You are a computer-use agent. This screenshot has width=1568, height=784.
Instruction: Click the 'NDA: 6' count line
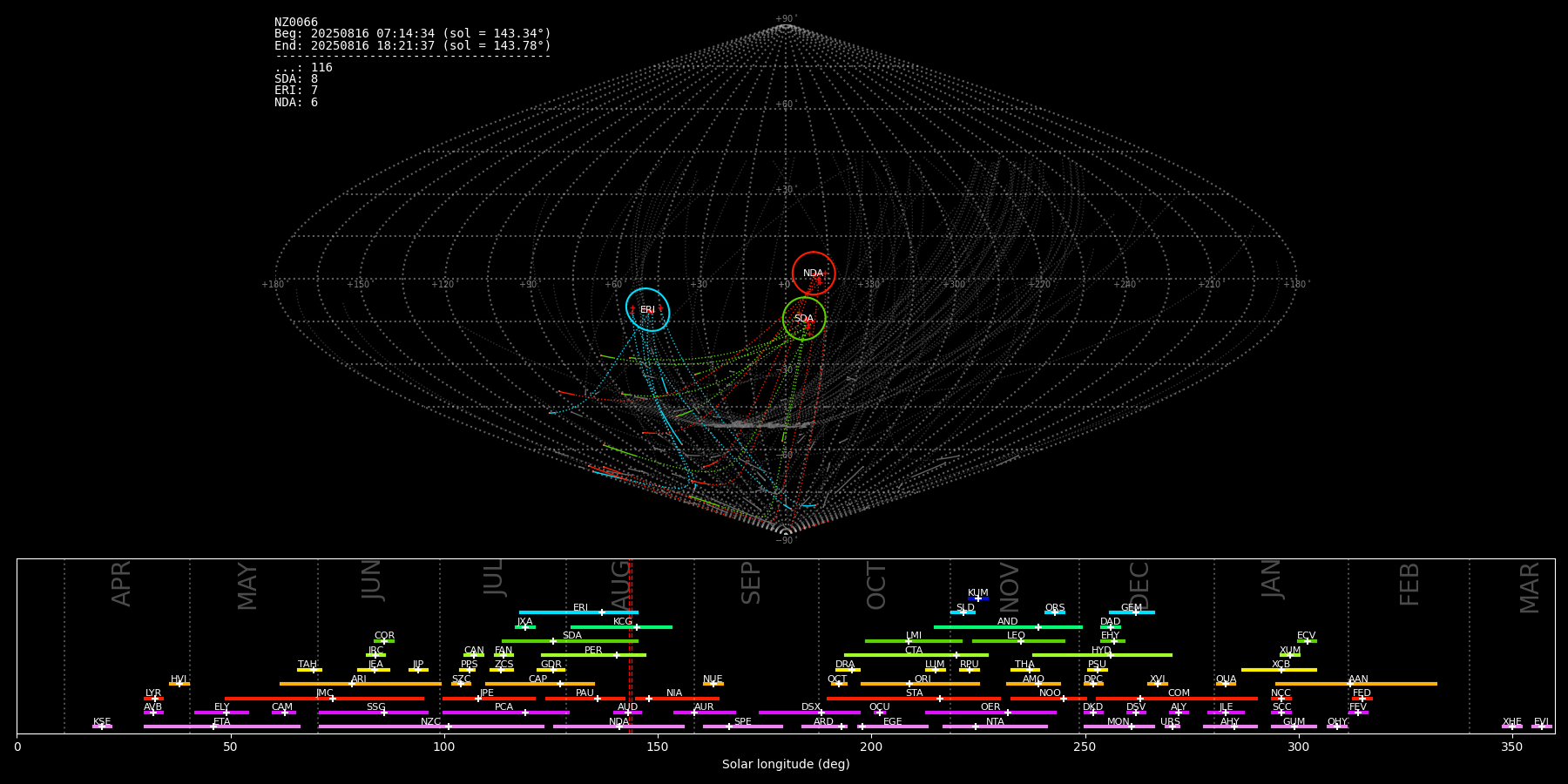296,103
